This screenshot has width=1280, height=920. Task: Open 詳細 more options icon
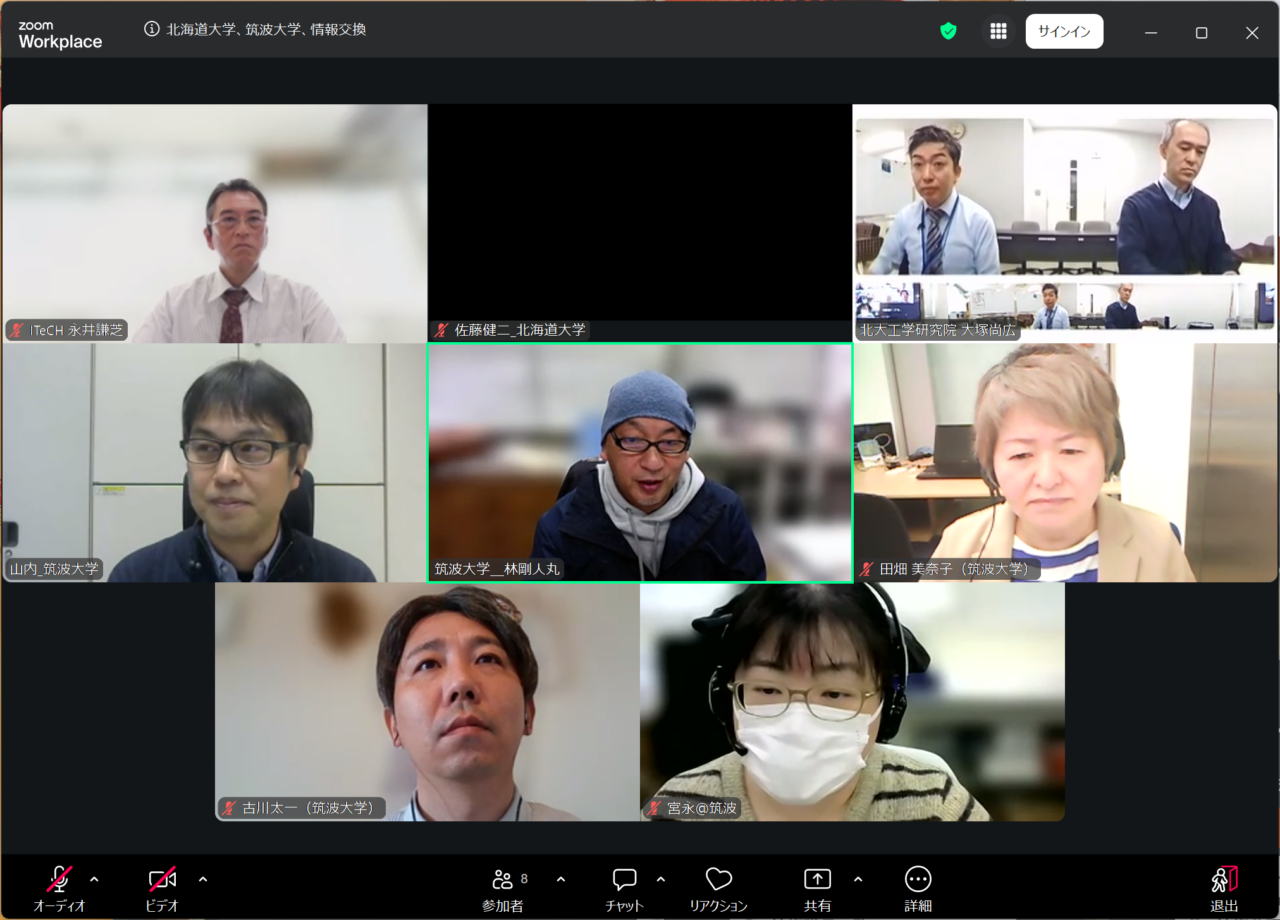917,887
